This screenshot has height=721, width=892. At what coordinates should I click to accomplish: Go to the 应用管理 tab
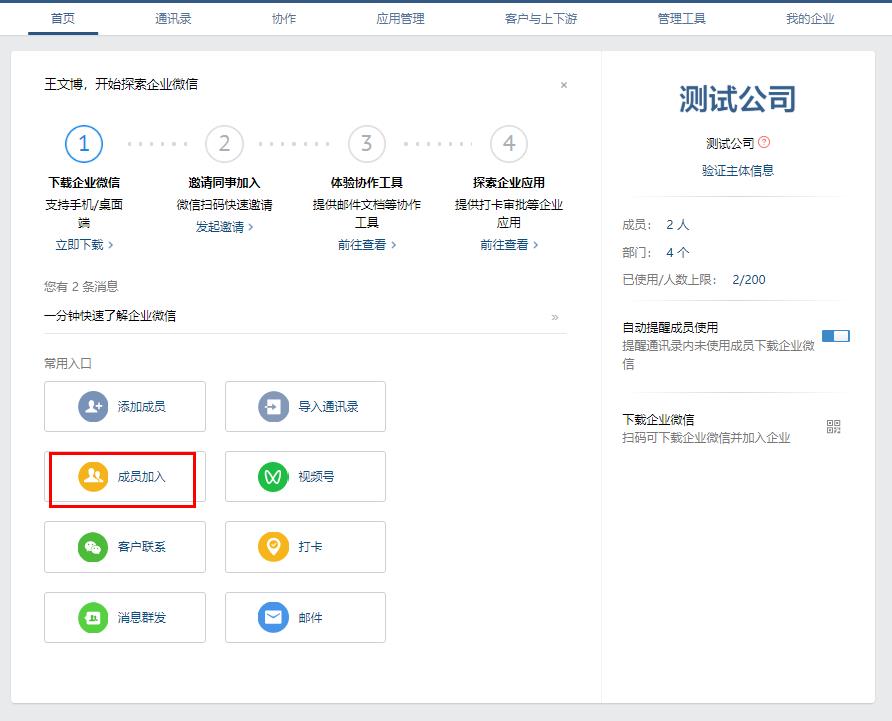coord(400,18)
